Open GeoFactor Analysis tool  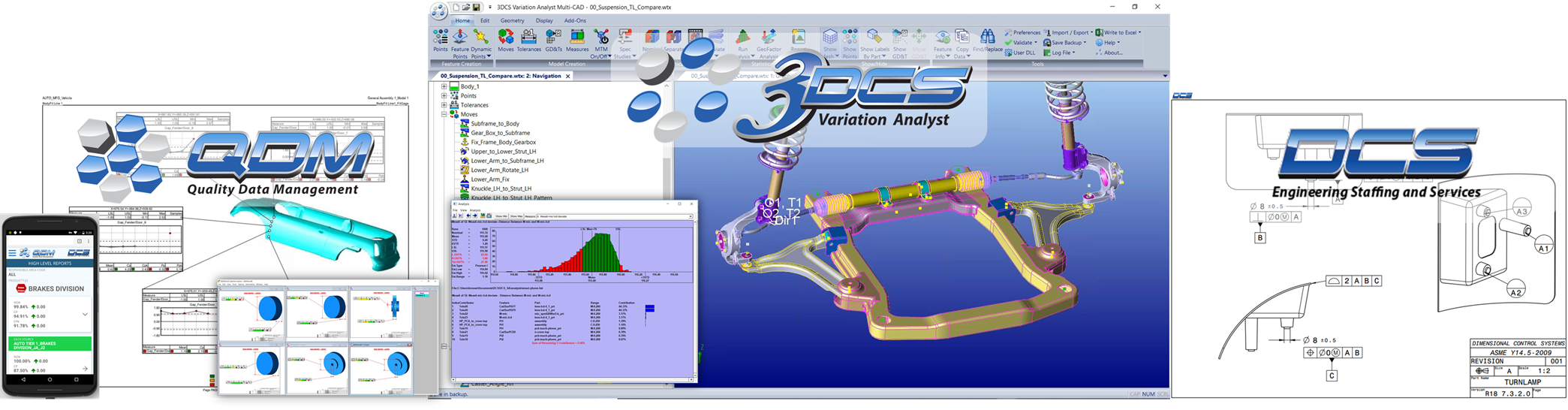coord(769,44)
